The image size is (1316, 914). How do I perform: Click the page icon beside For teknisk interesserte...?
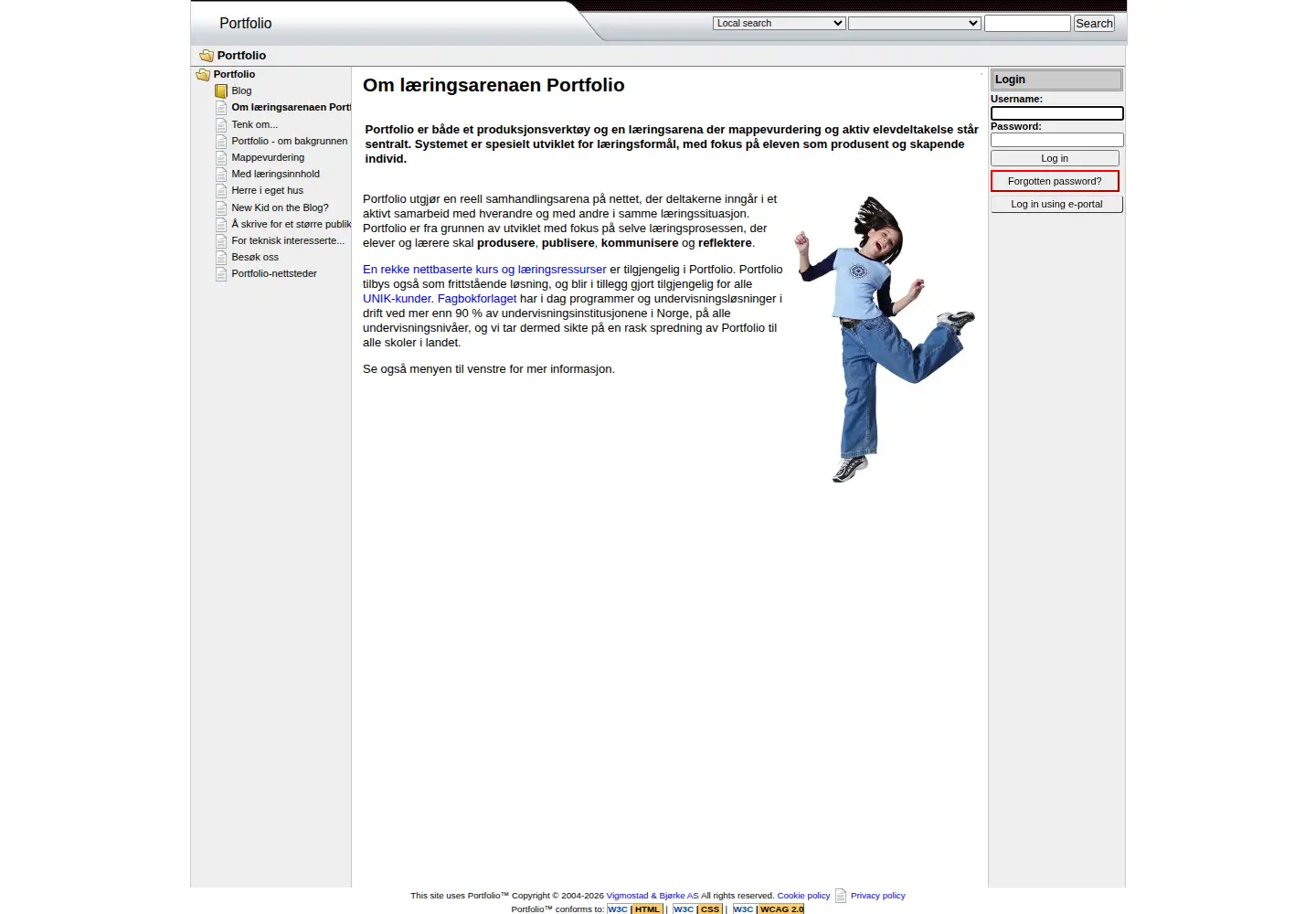[x=221, y=241]
